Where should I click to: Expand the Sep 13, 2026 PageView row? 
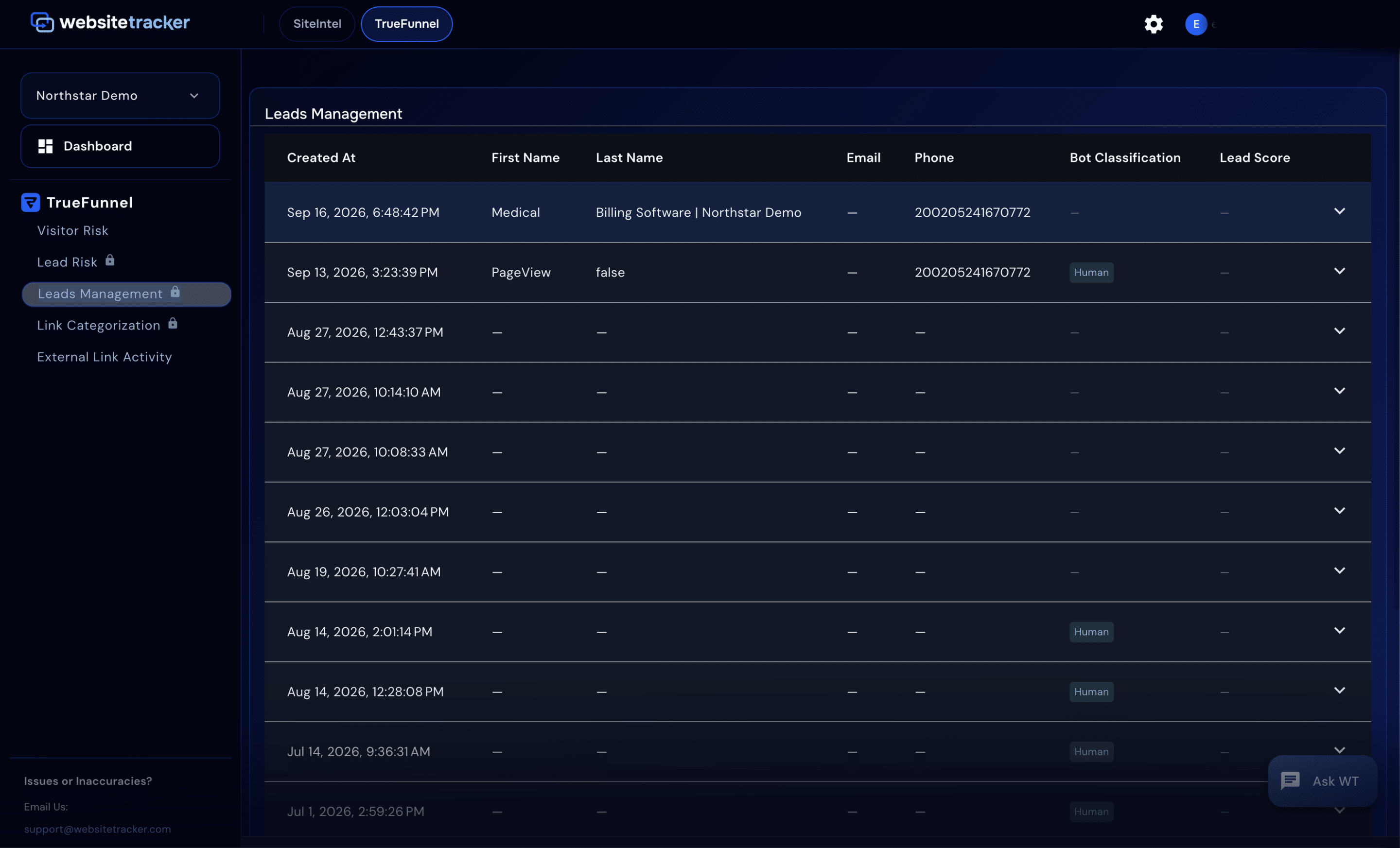pos(1339,271)
